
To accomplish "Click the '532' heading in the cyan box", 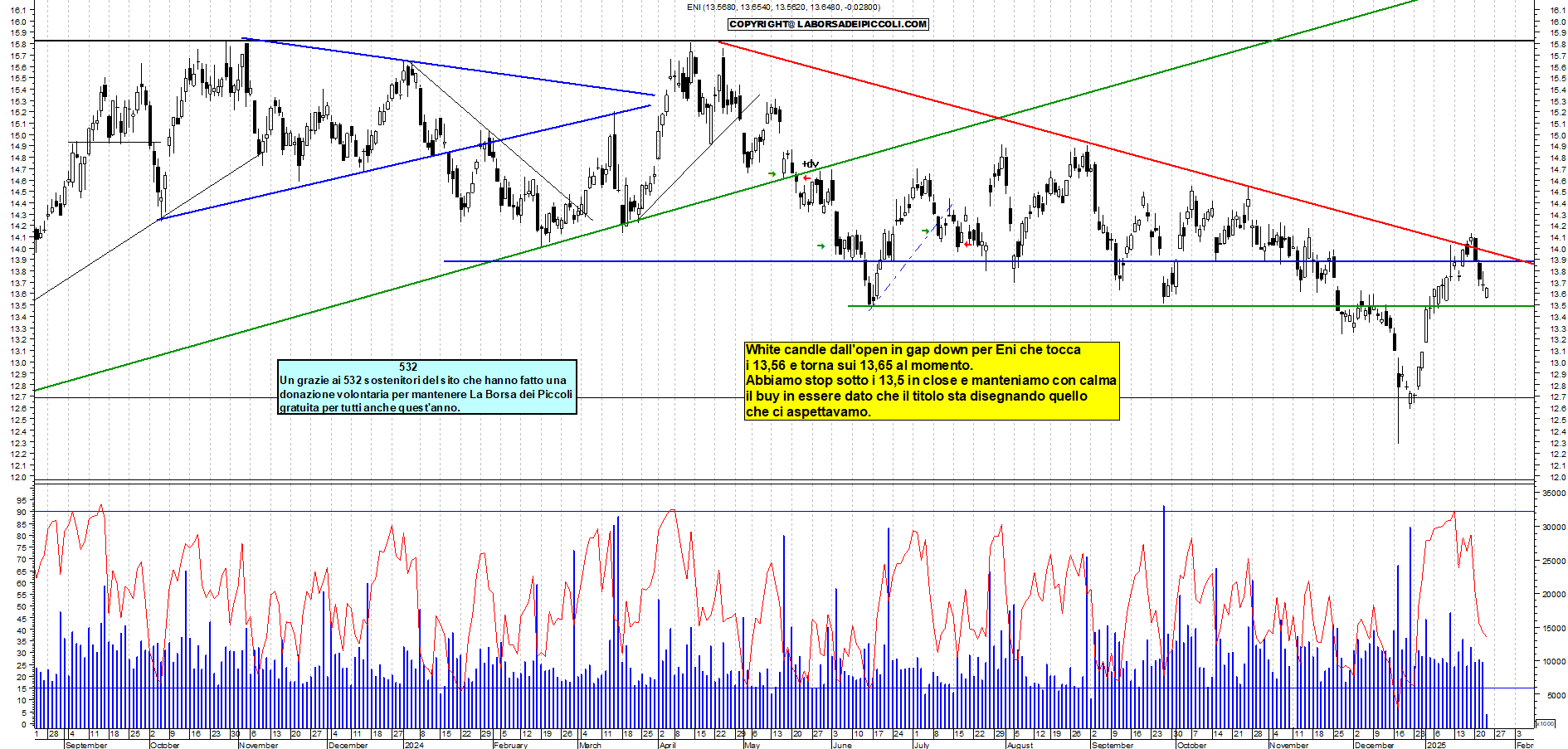I will pos(408,367).
